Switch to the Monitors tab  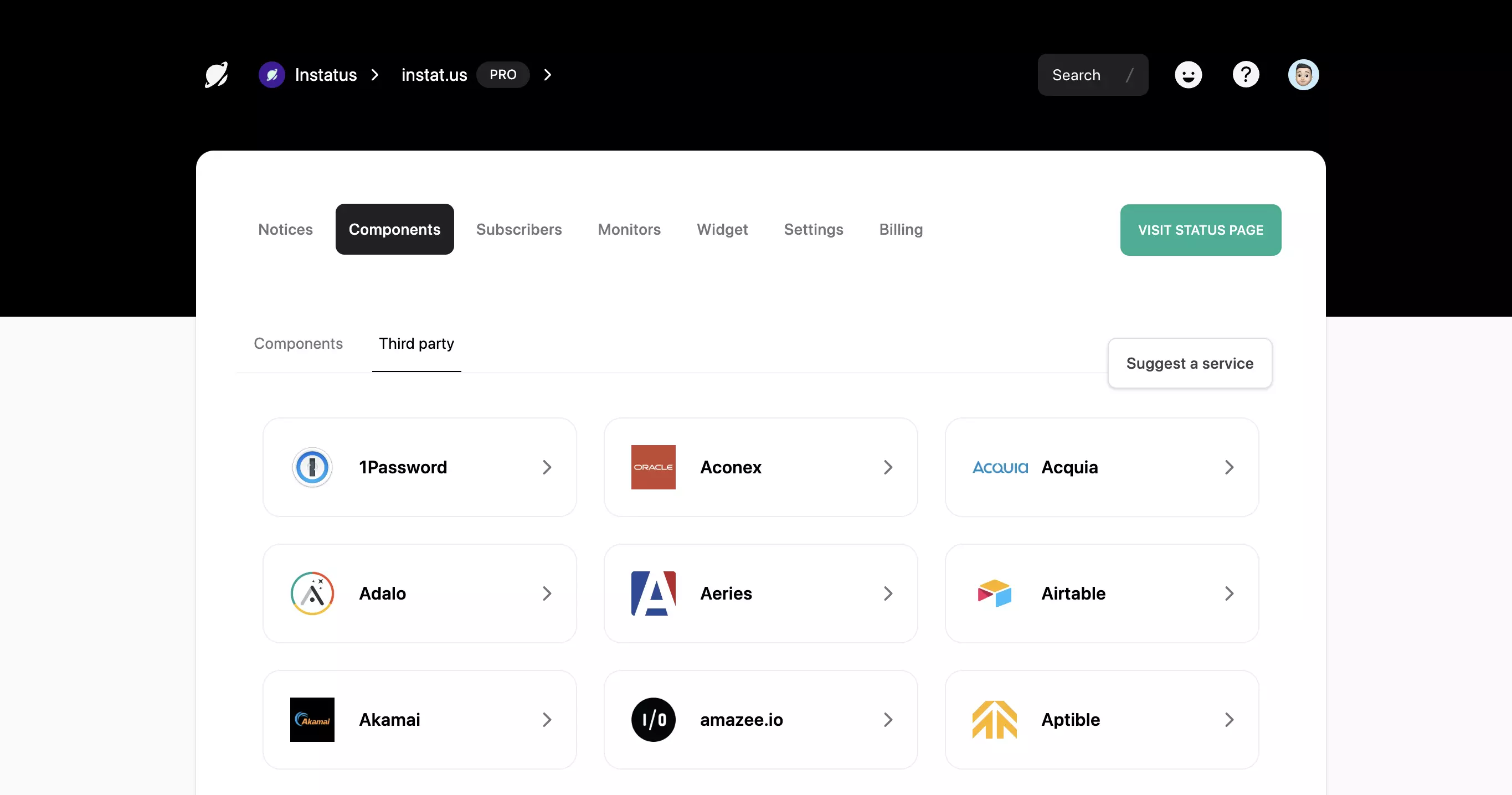[629, 229]
